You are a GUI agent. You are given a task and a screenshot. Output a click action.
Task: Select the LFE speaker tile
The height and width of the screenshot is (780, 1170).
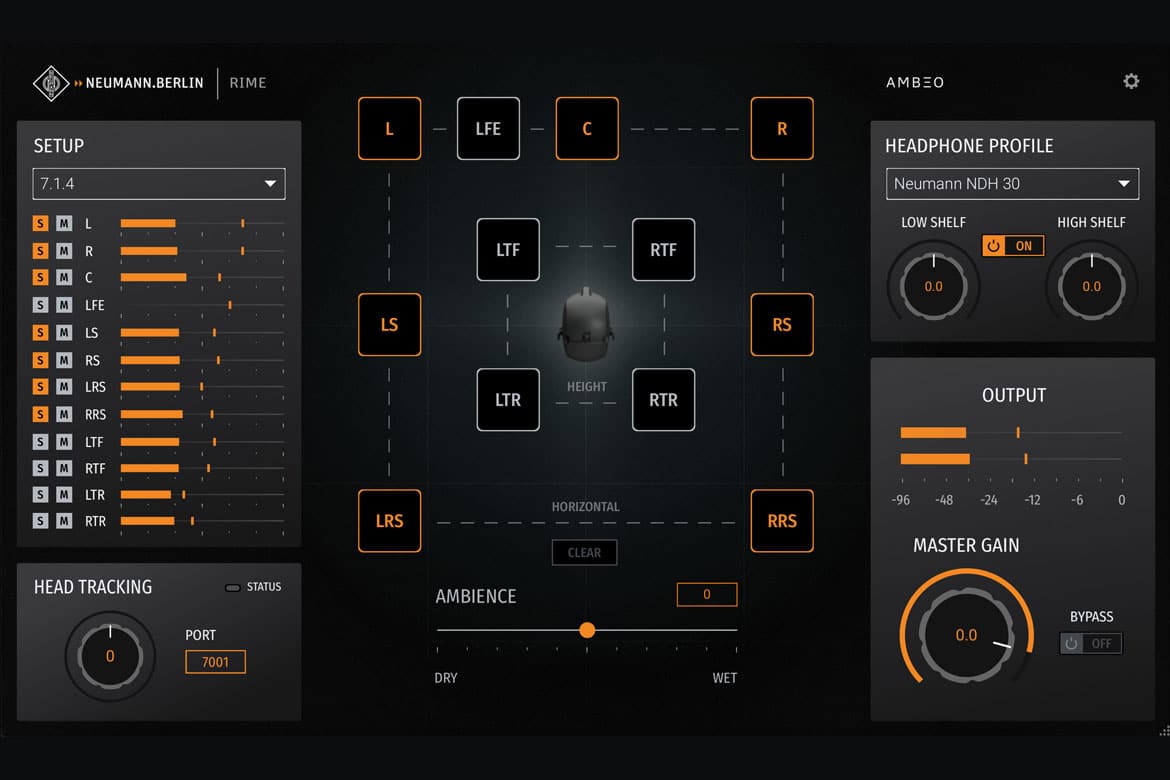pos(488,128)
